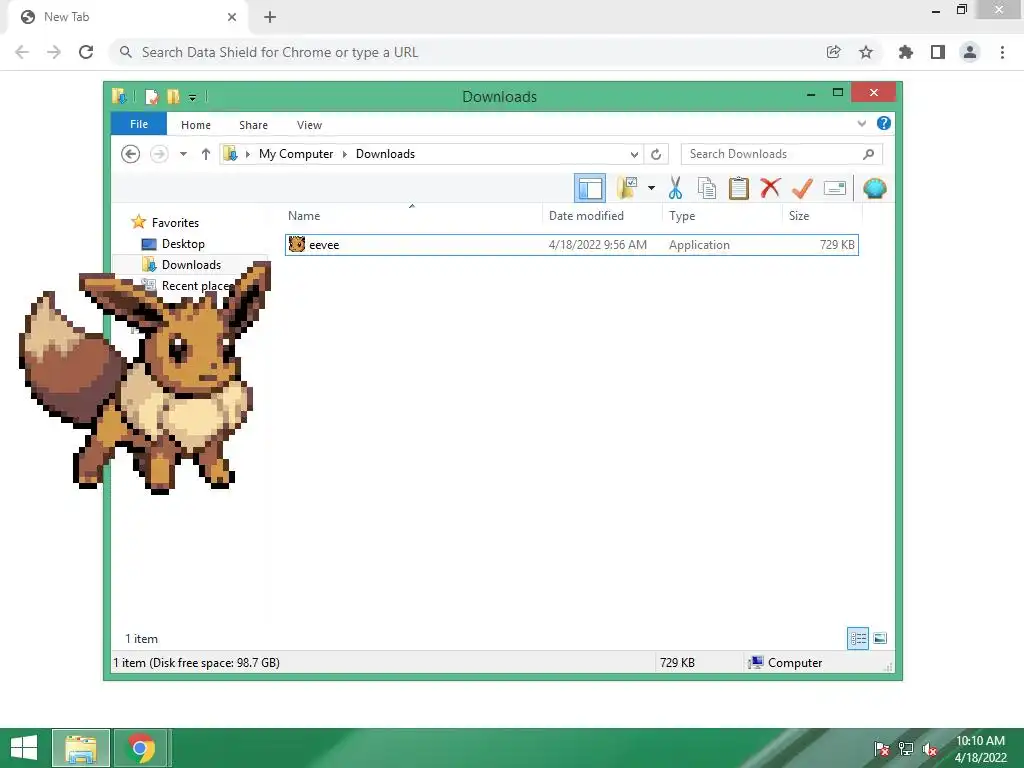Switch to the Share ribbon tab
The image size is (1024, 768).
coord(253,125)
